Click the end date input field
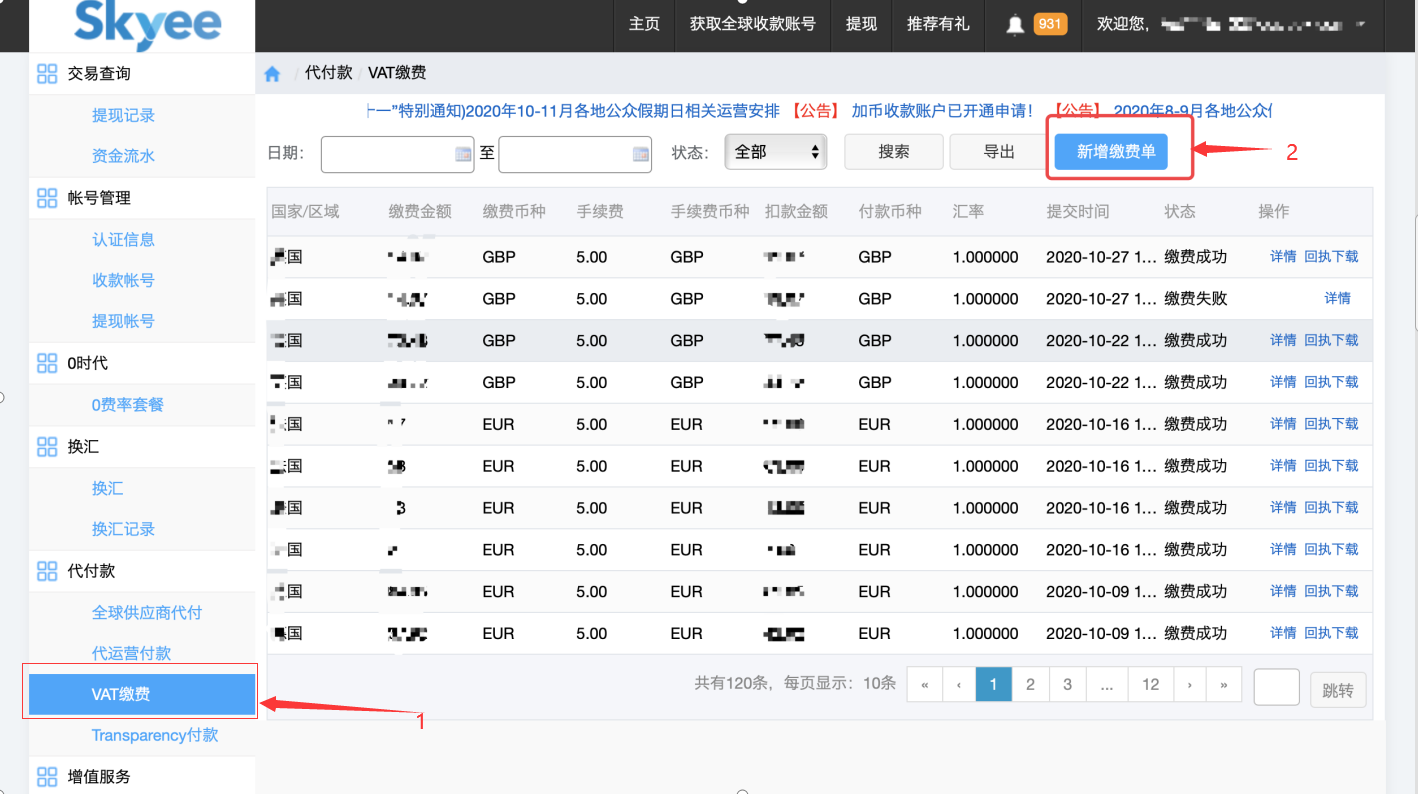 point(575,154)
